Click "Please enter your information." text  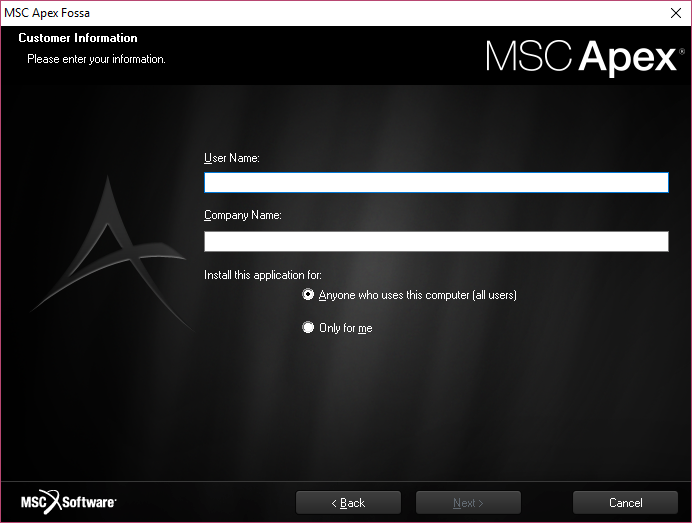click(96, 59)
